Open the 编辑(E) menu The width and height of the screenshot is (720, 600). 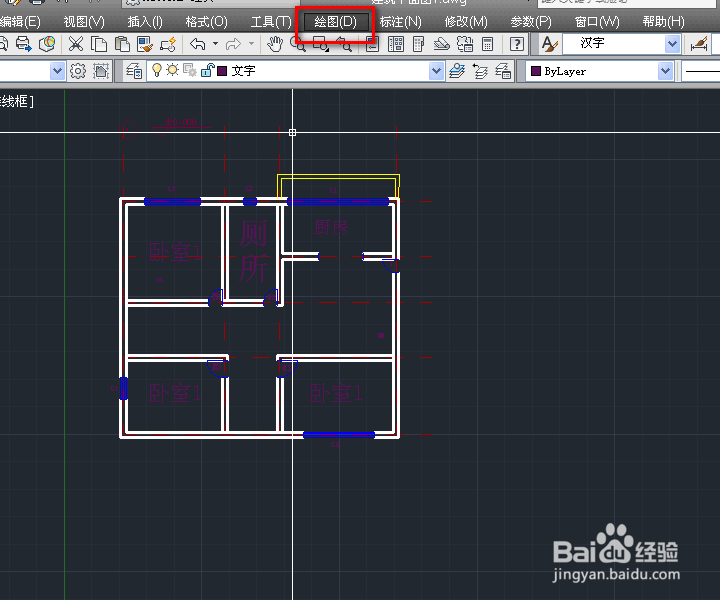click(x=20, y=22)
